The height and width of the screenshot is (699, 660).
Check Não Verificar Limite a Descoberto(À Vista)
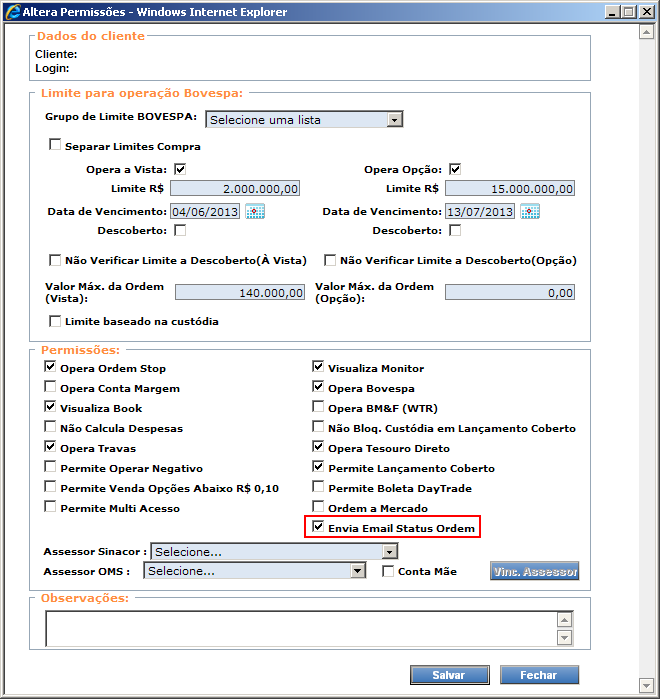(55, 260)
